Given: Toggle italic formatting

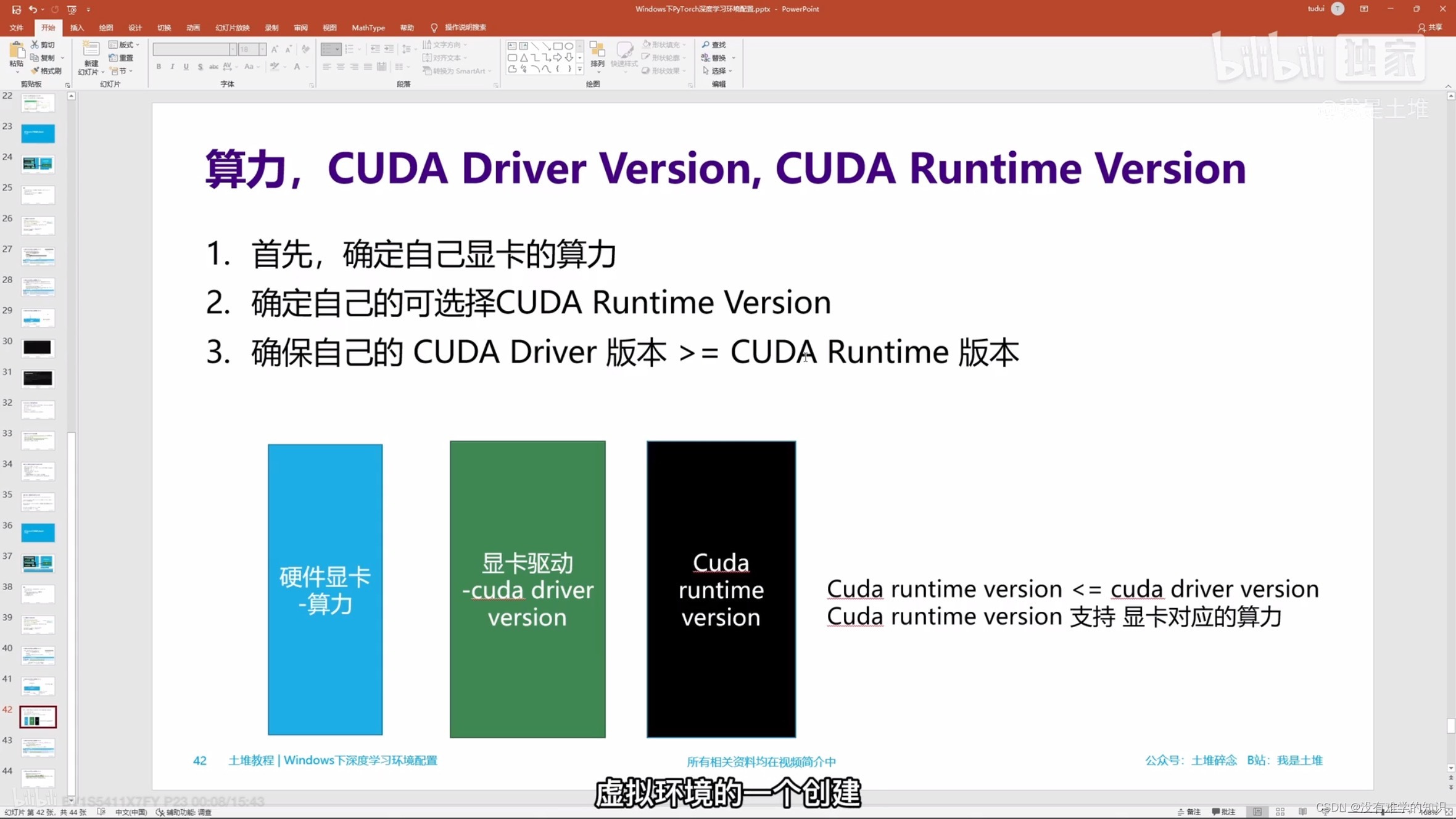Looking at the screenshot, I should point(172,67).
